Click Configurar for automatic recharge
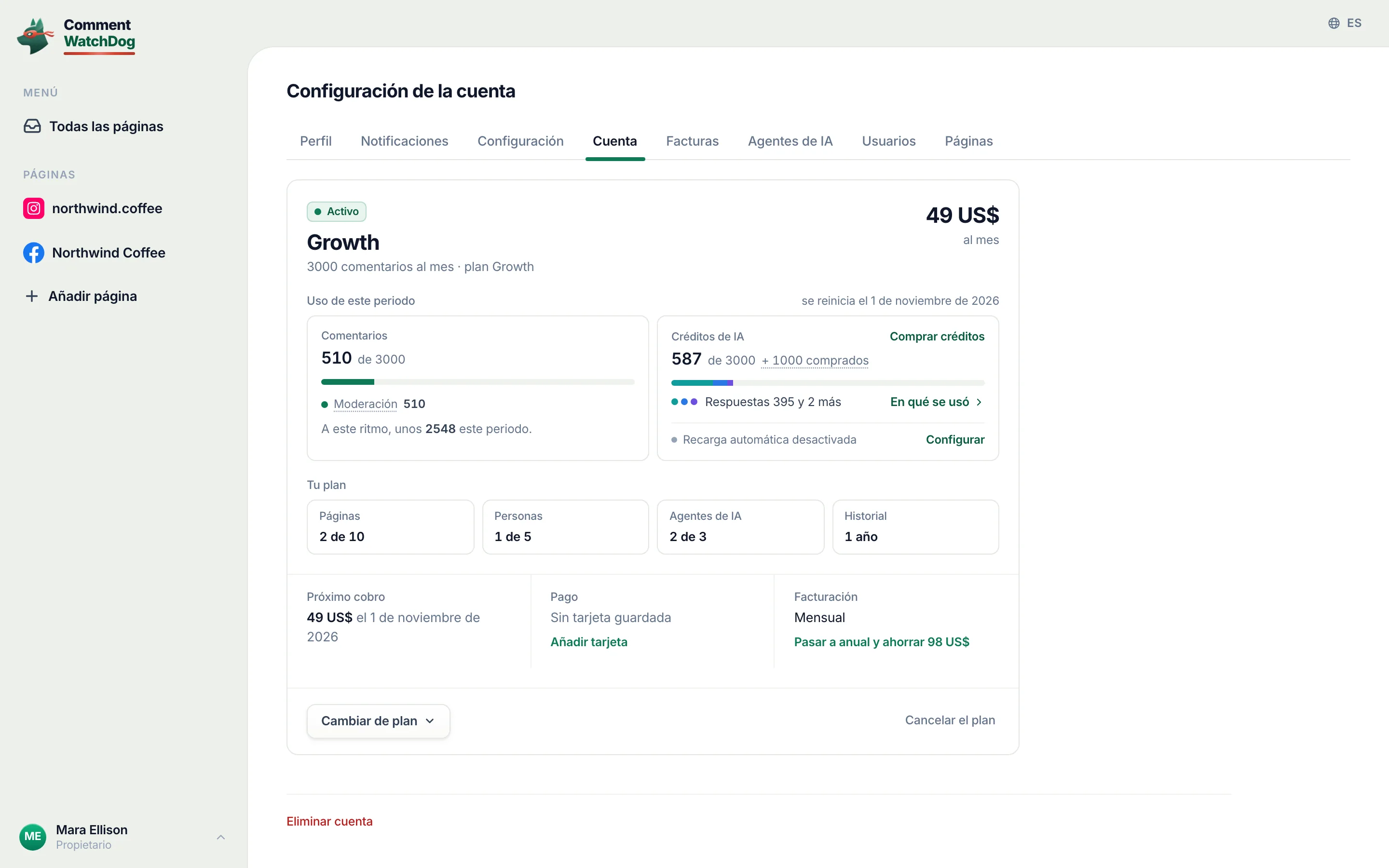Screen dimensions: 1389x868 click(955, 440)
